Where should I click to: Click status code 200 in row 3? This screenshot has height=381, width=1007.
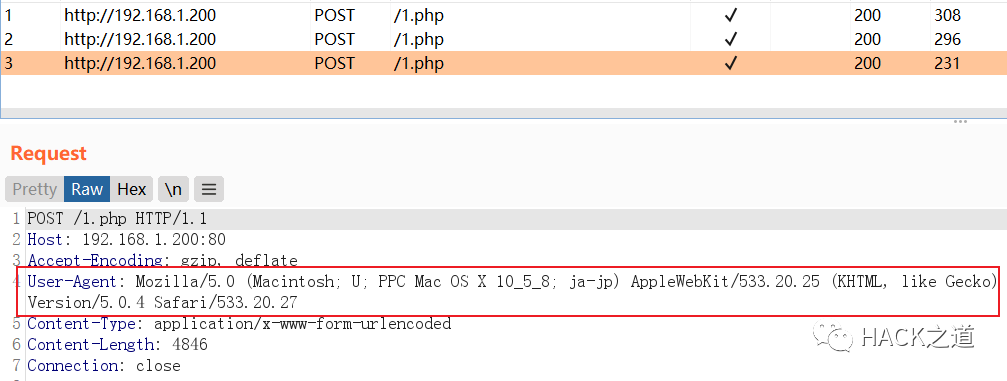coord(868,63)
